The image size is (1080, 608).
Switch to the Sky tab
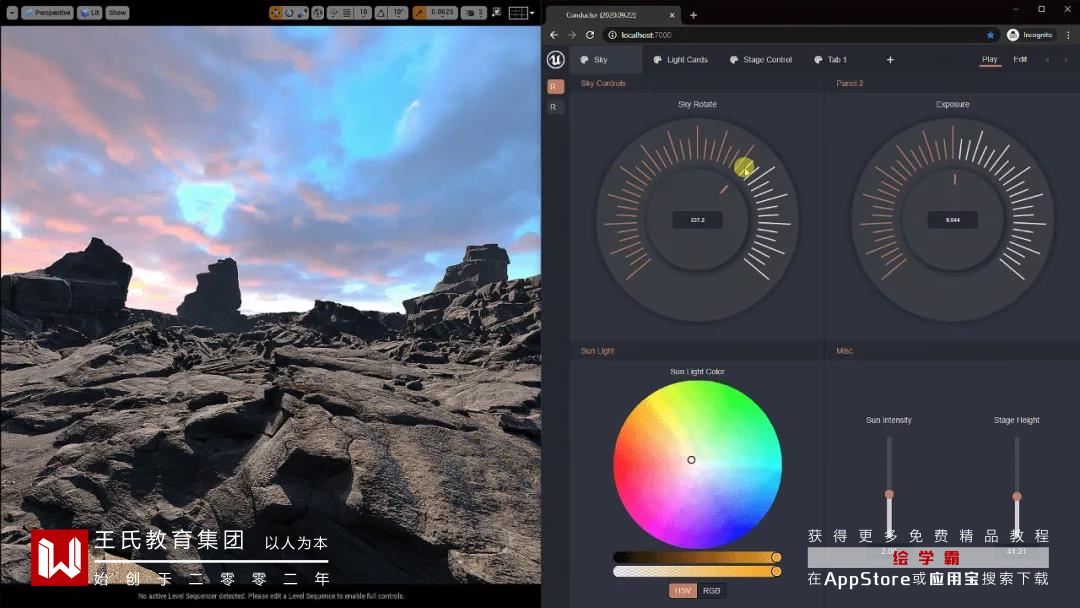pyautogui.click(x=606, y=60)
